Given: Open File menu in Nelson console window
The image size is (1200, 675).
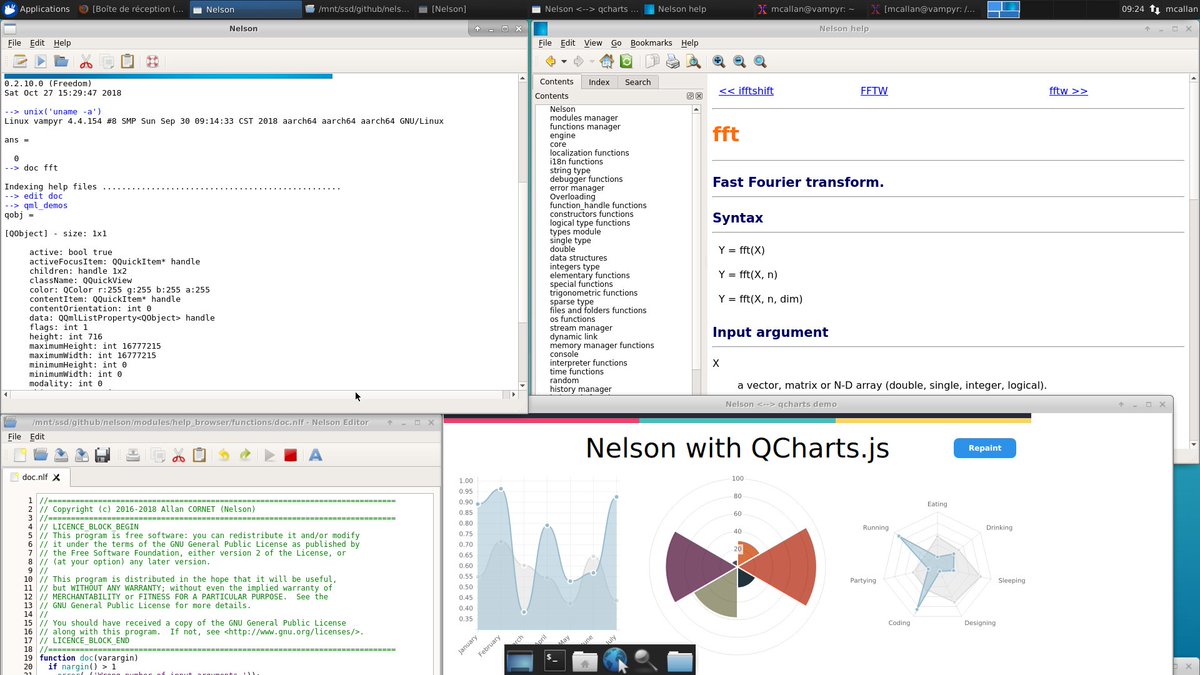Looking at the screenshot, I should [x=14, y=43].
